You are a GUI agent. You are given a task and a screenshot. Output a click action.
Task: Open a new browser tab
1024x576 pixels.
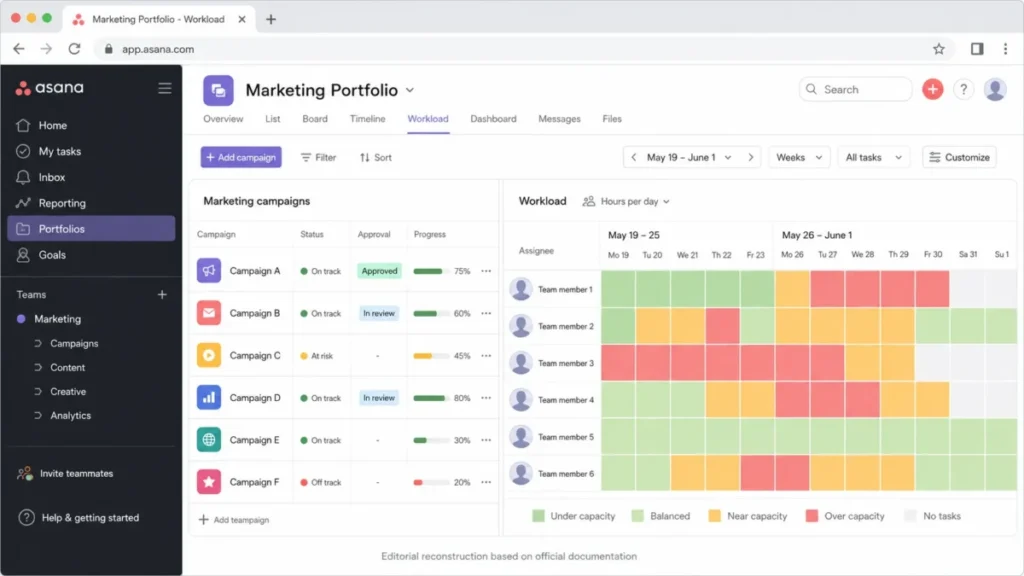click(x=270, y=20)
